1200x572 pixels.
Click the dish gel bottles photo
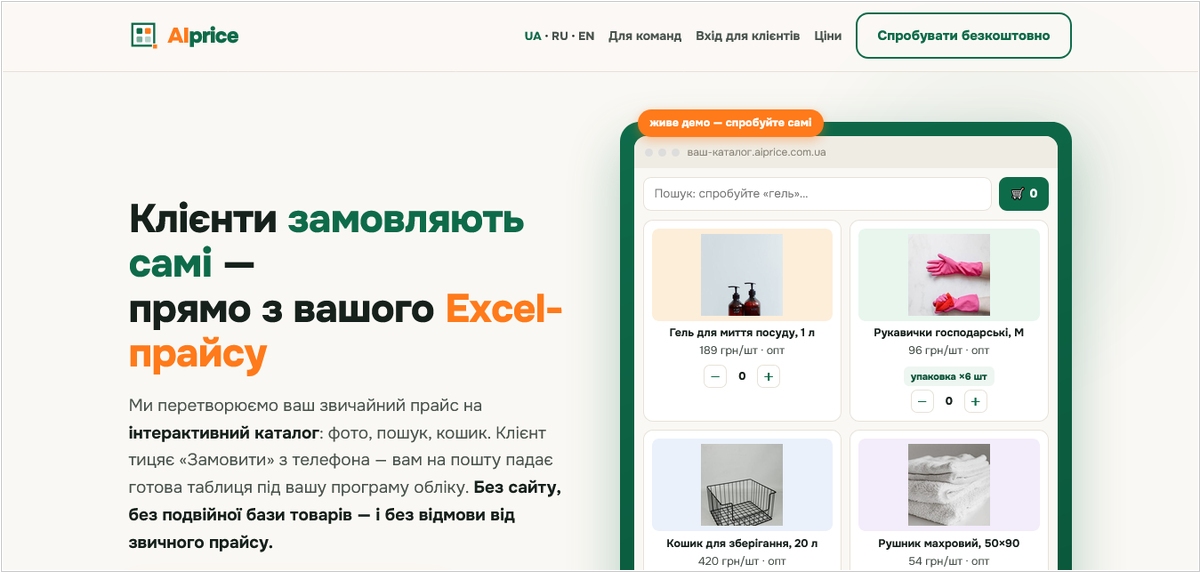tap(742, 275)
